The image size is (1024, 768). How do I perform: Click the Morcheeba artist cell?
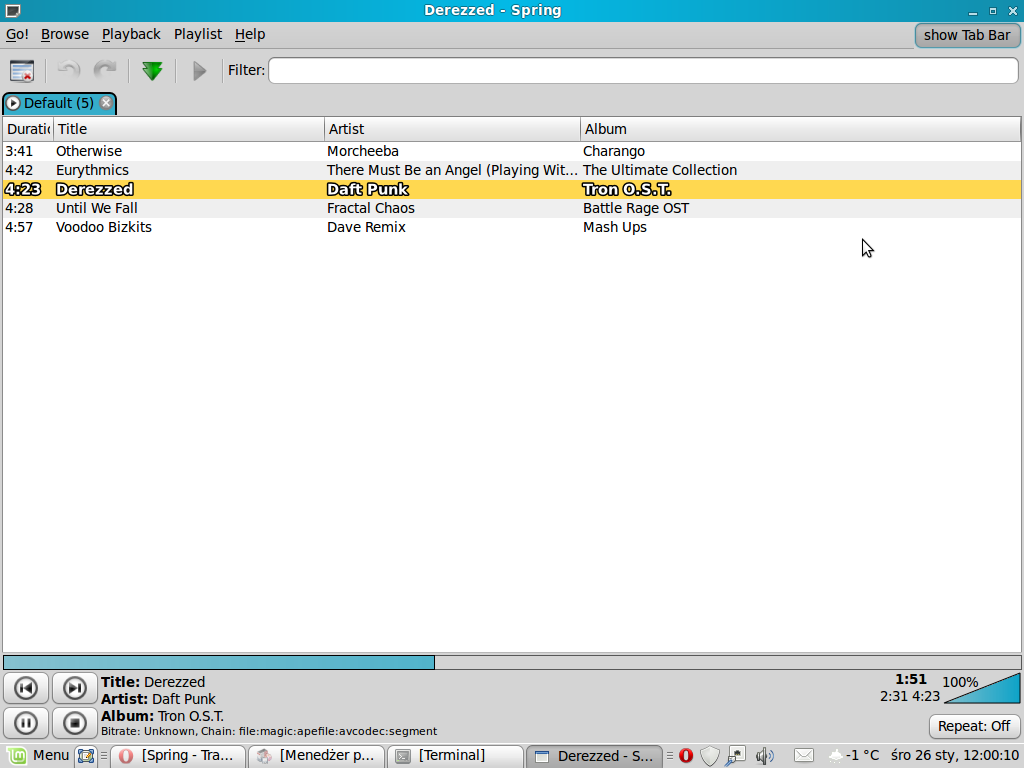pos(362,151)
